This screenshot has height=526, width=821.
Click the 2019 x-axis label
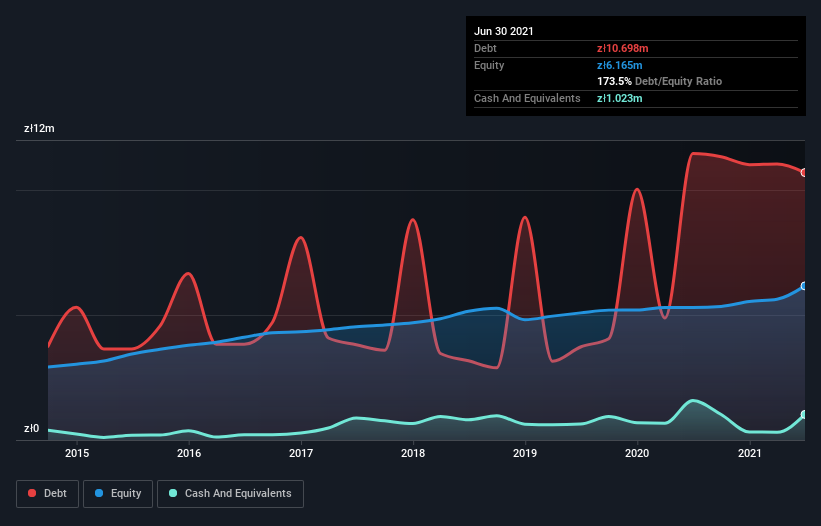pyautogui.click(x=525, y=453)
